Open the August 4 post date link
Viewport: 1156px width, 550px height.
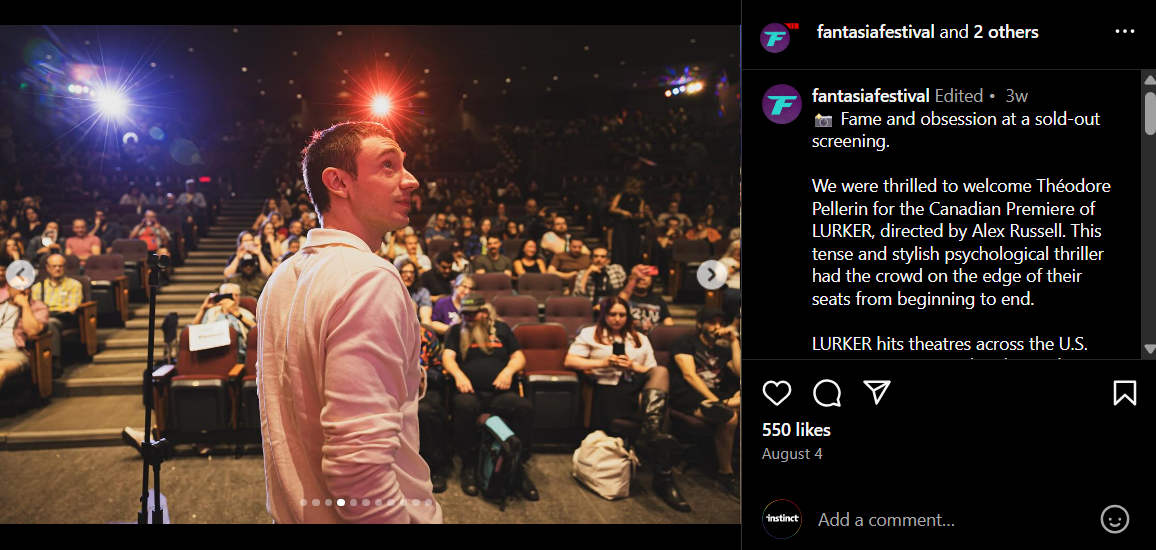(792, 454)
